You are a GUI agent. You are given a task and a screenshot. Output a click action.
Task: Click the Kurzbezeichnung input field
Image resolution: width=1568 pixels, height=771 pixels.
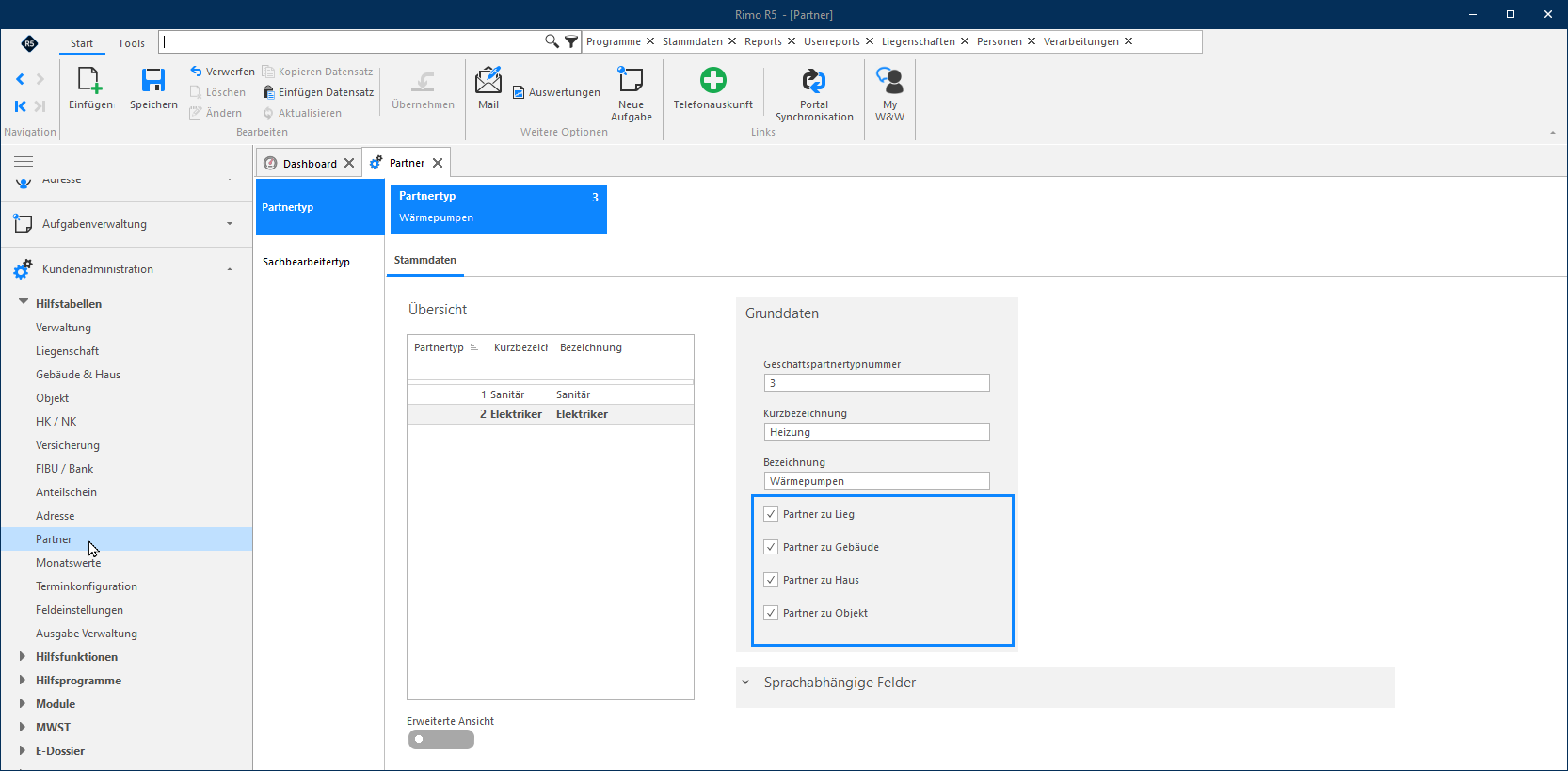(877, 432)
